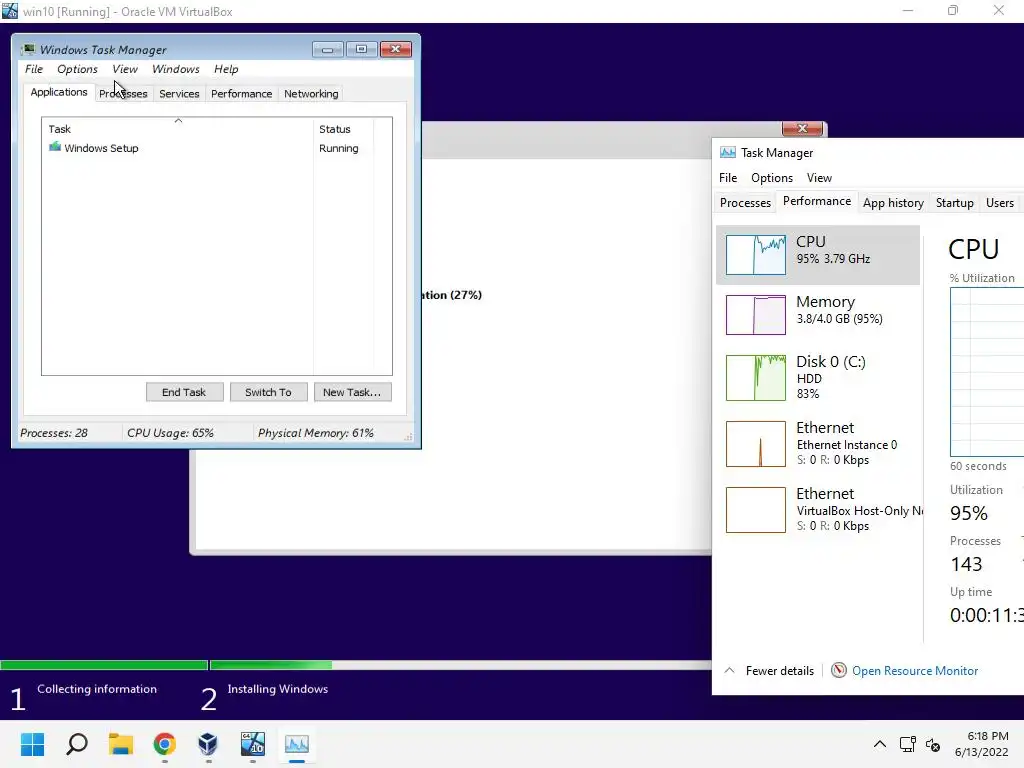Click the Physical Memory: 61% status text
The image size is (1024, 768).
click(x=315, y=433)
